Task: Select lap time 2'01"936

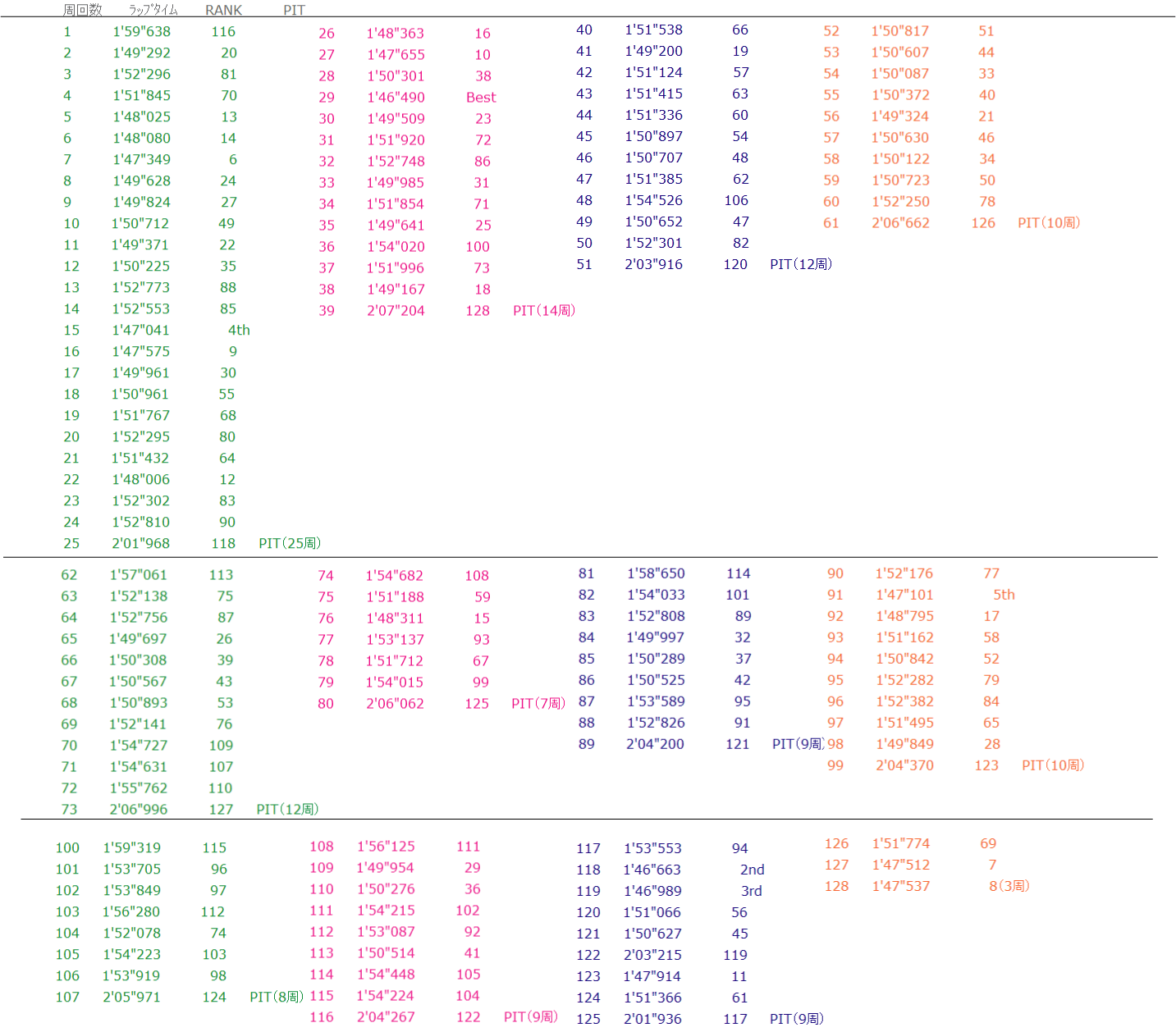Action: point(652,1018)
